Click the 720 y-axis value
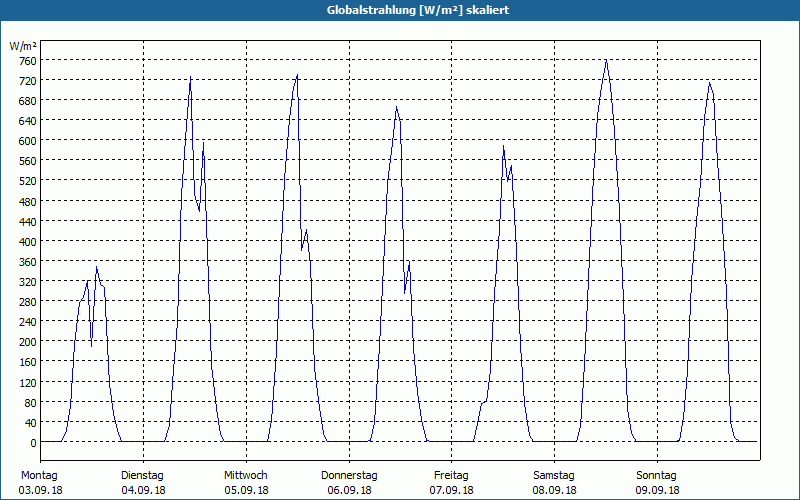The image size is (800, 500). tap(27, 81)
